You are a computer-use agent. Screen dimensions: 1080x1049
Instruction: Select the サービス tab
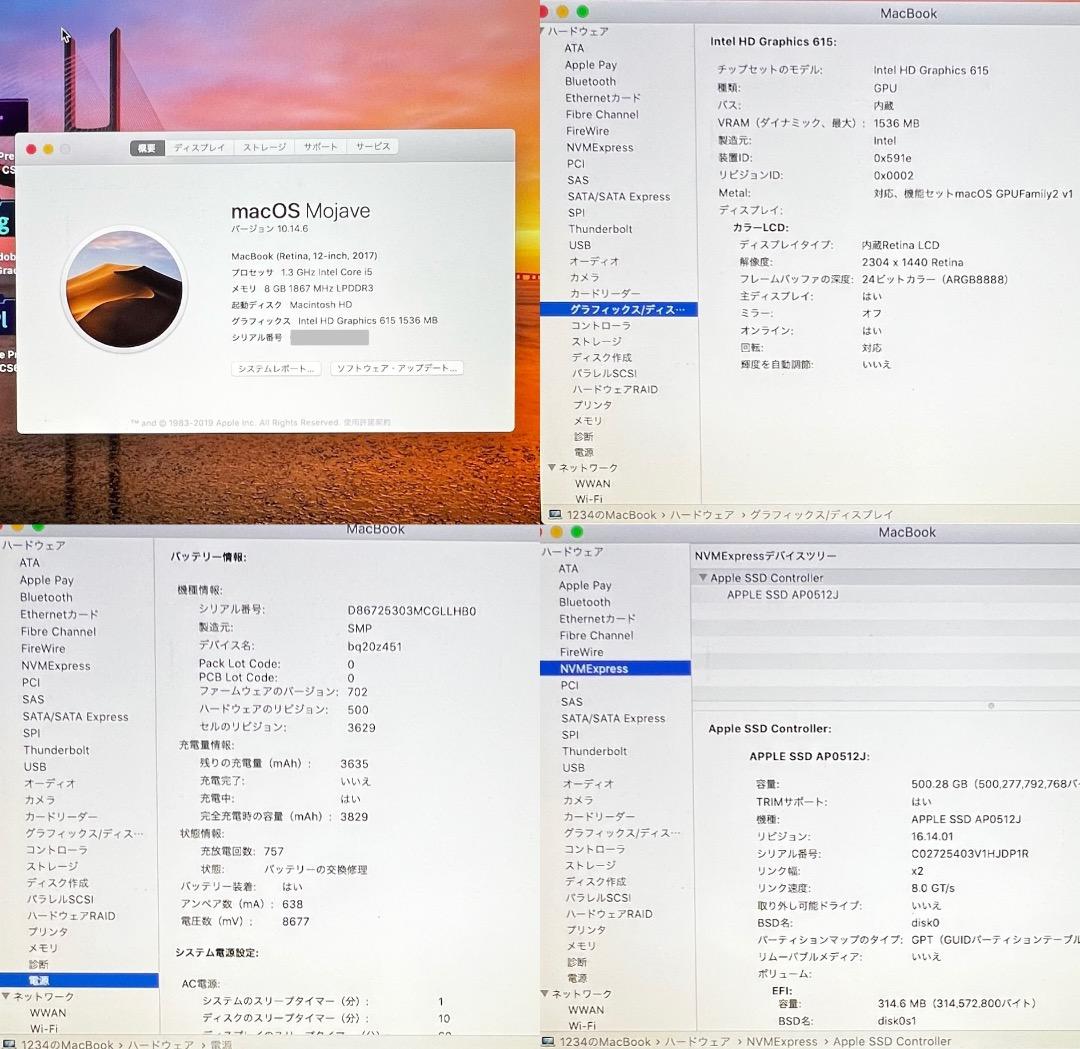point(373,146)
